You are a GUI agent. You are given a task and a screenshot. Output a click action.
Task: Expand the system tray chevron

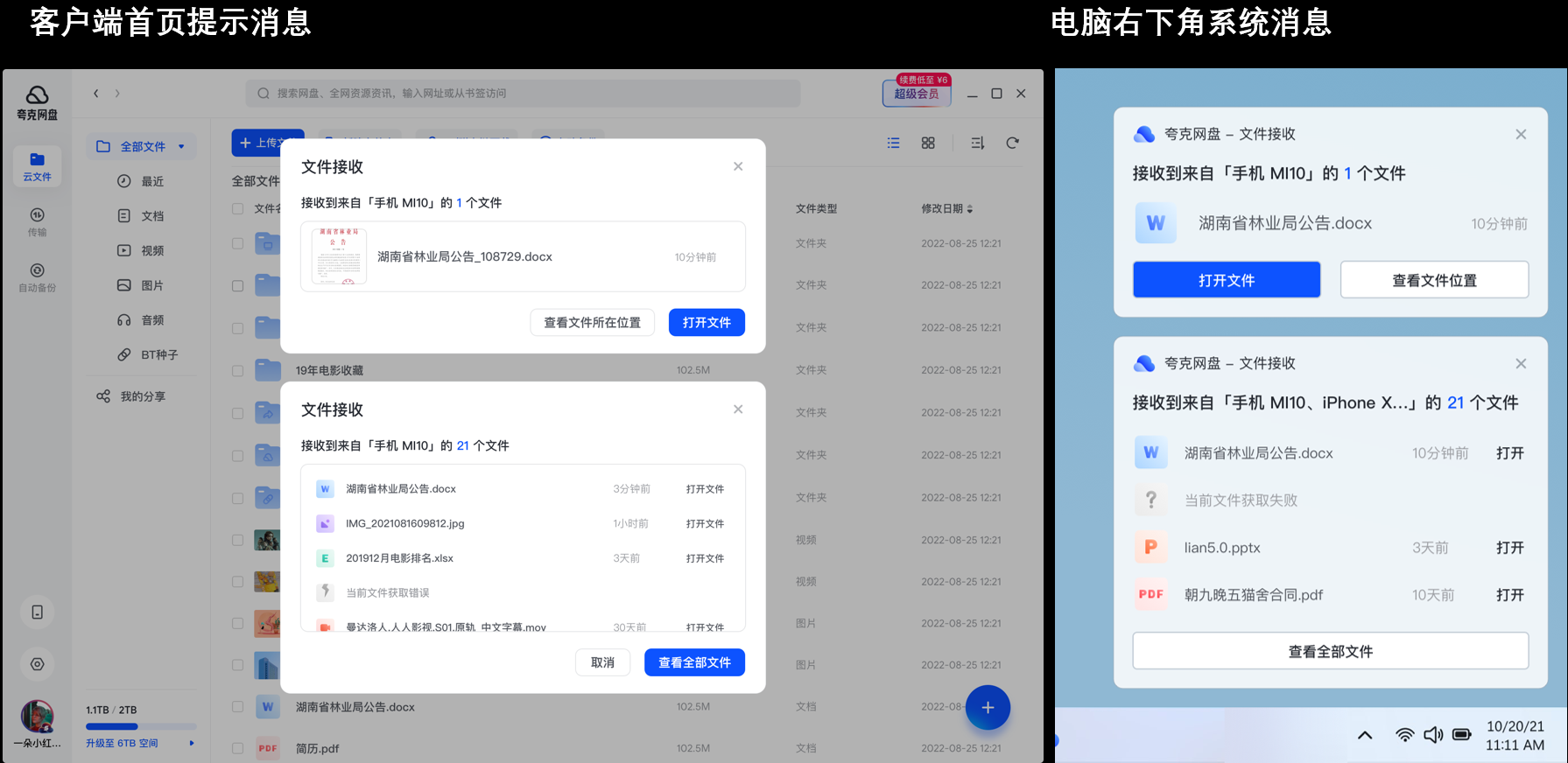1365,735
